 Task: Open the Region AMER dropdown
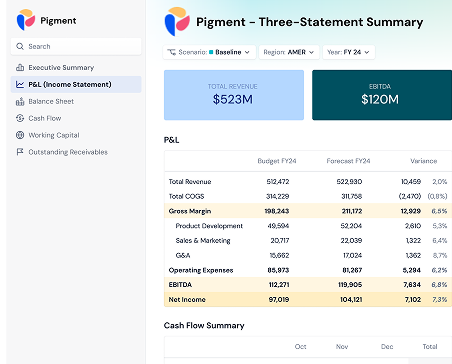289,52
